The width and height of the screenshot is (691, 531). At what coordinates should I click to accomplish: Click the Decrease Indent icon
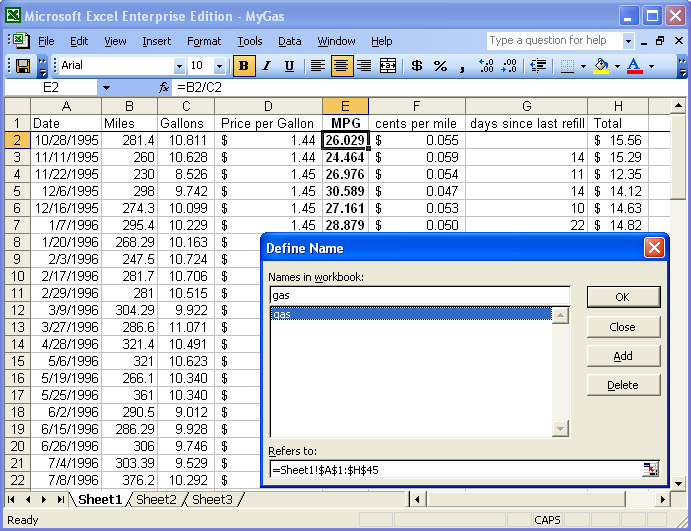coord(539,66)
